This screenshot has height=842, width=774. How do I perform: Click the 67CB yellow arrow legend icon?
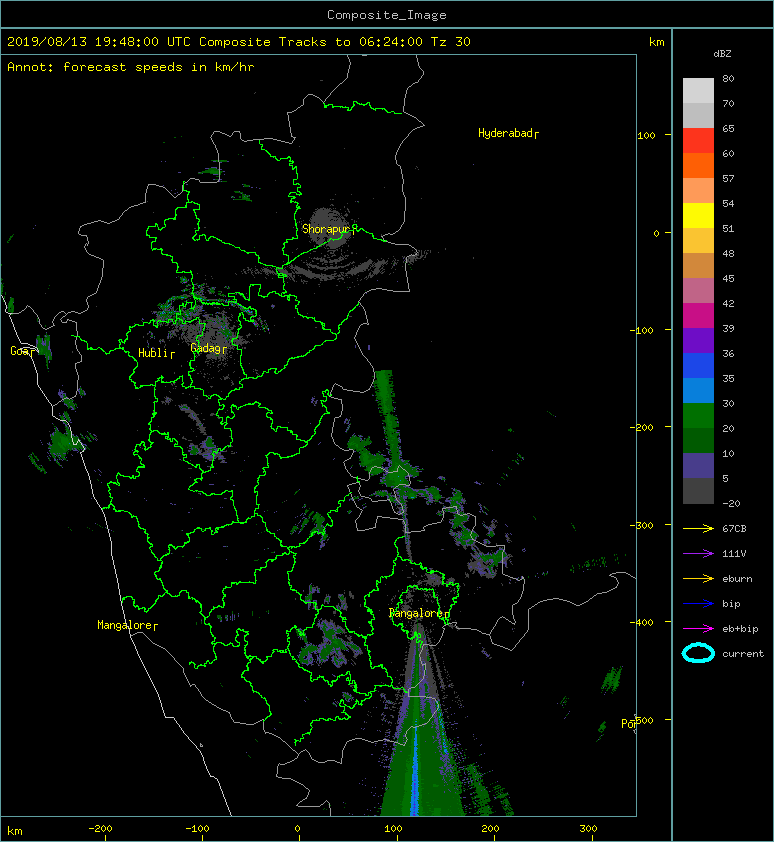pyautogui.click(x=698, y=528)
